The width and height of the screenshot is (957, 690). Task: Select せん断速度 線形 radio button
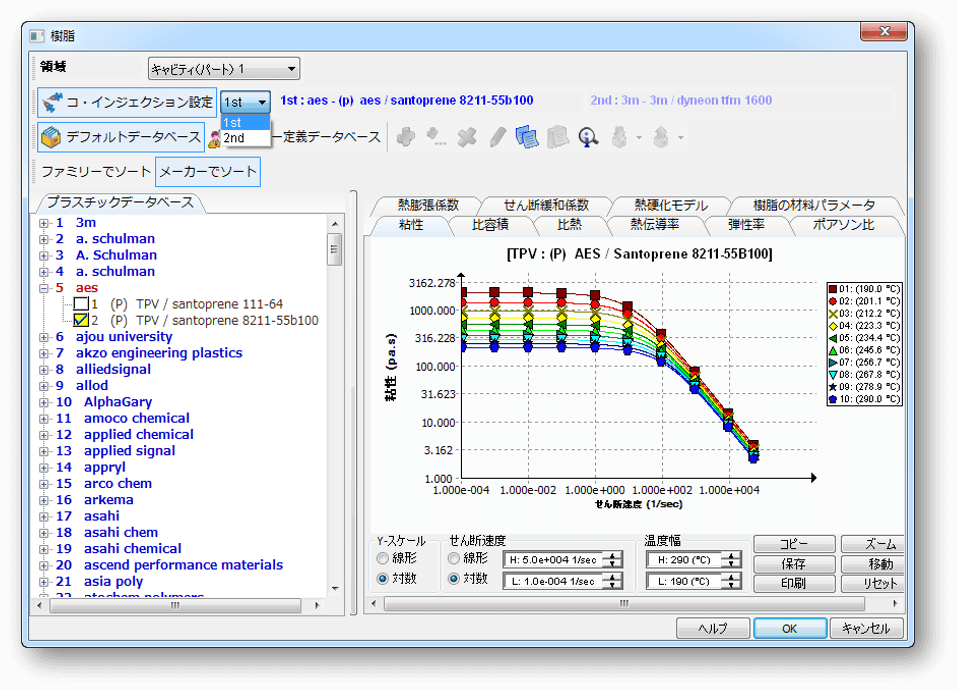pyautogui.click(x=453, y=558)
